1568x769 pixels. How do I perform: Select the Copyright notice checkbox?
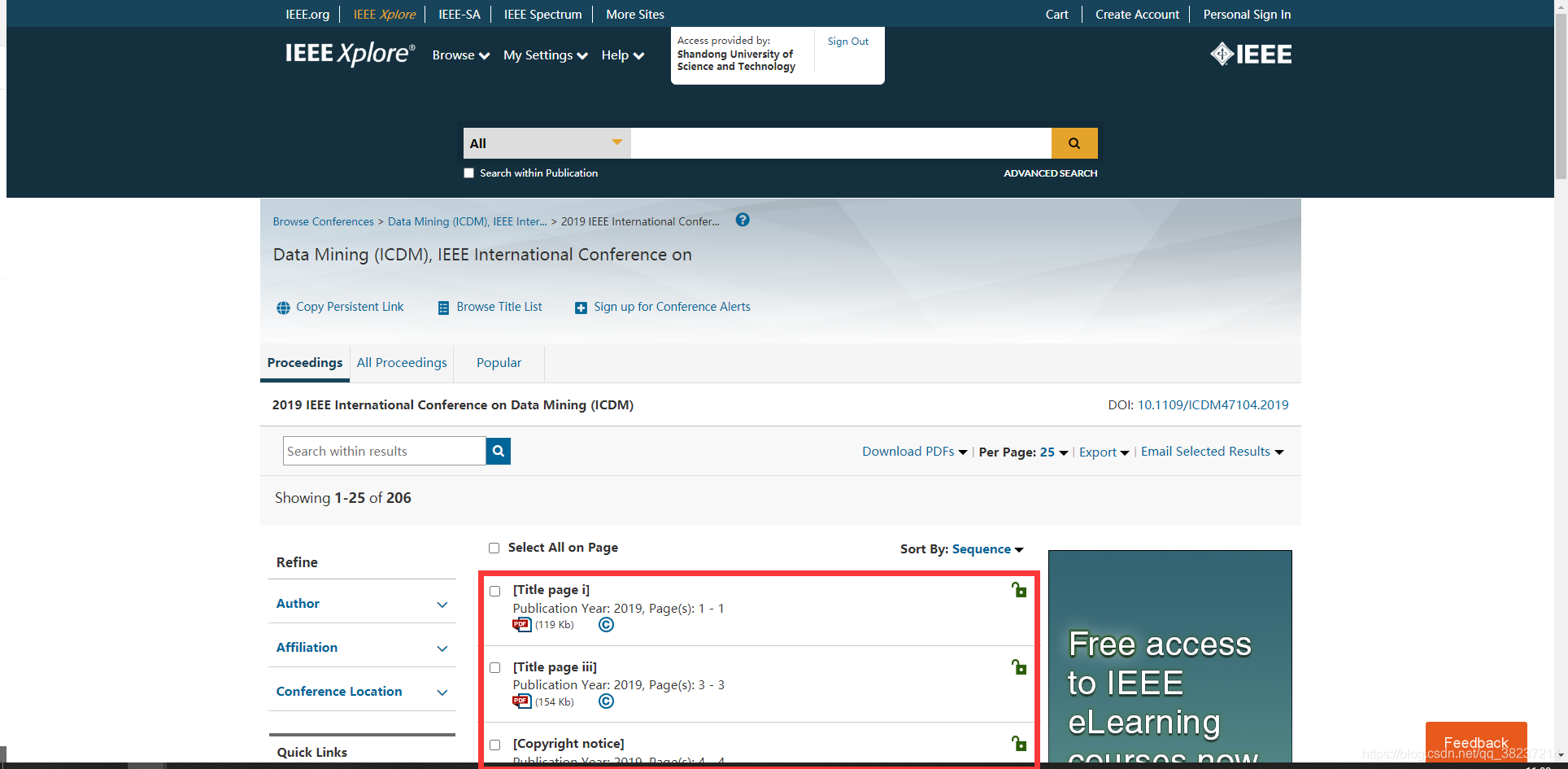point(494,745)
